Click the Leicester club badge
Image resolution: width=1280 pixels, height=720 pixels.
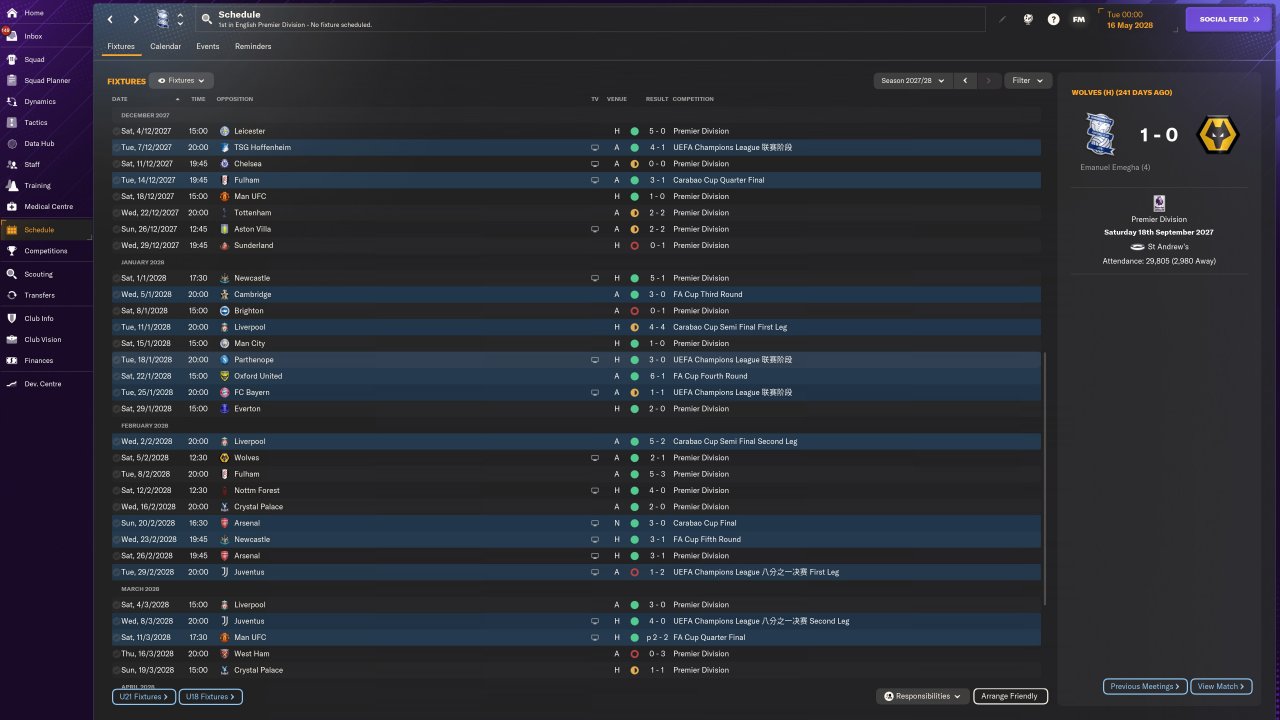coord(224,131)
